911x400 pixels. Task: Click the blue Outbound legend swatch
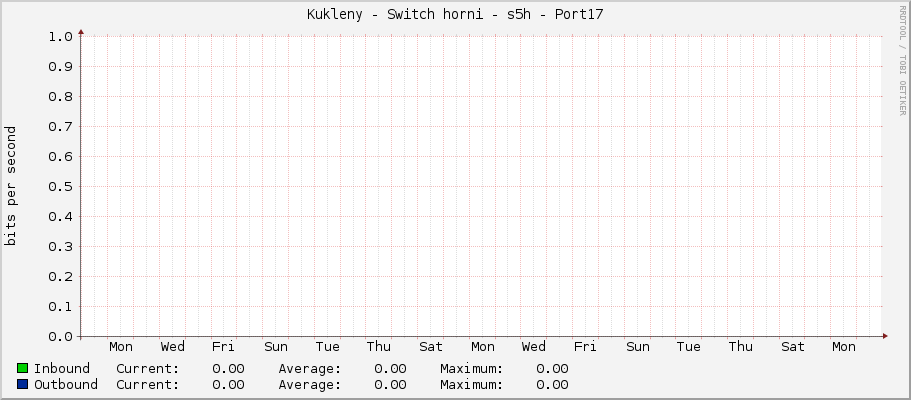(x=23, y=384)
